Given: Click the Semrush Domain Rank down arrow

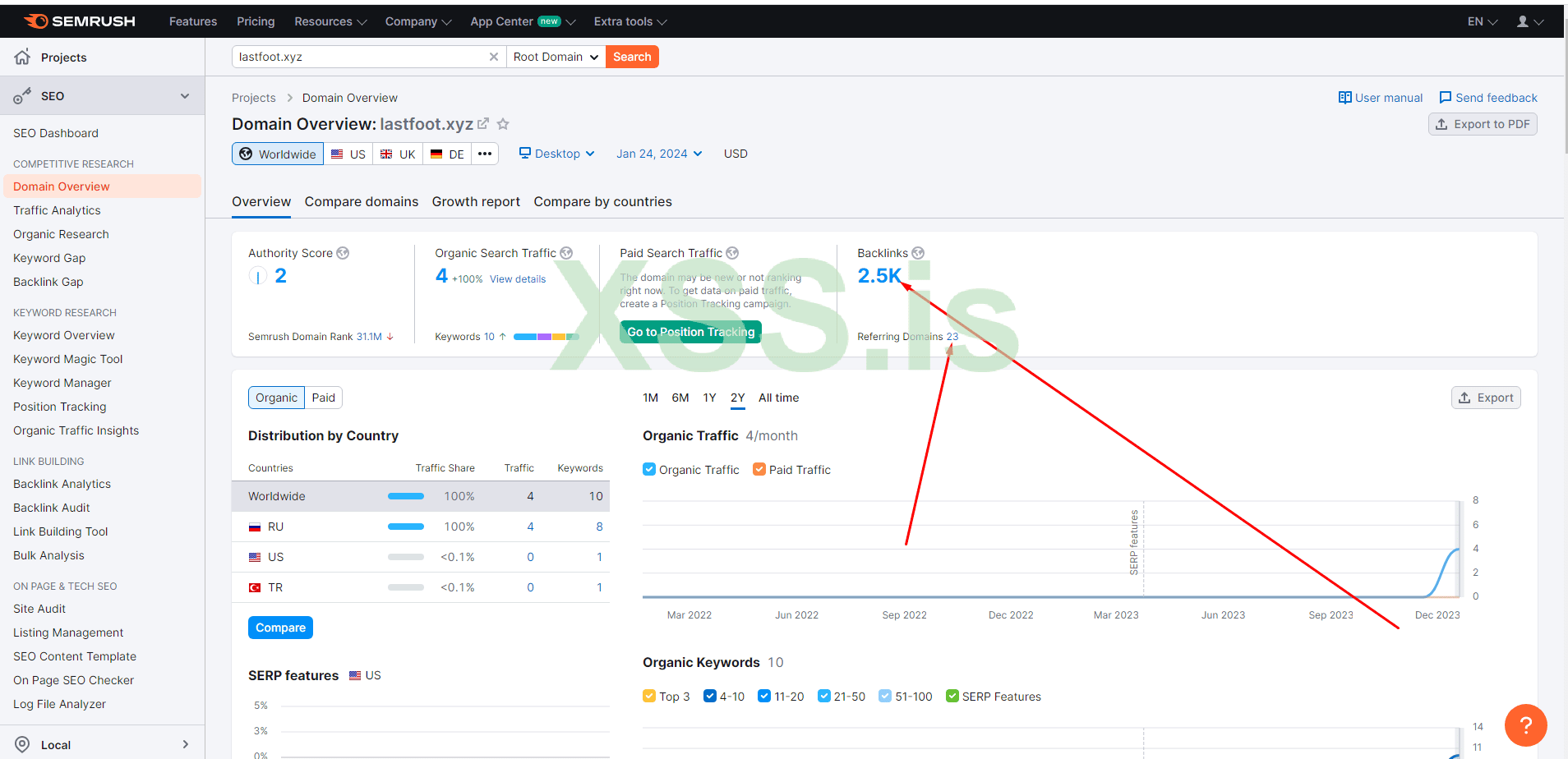Looking at the screenshot, I should click(390, 337).
